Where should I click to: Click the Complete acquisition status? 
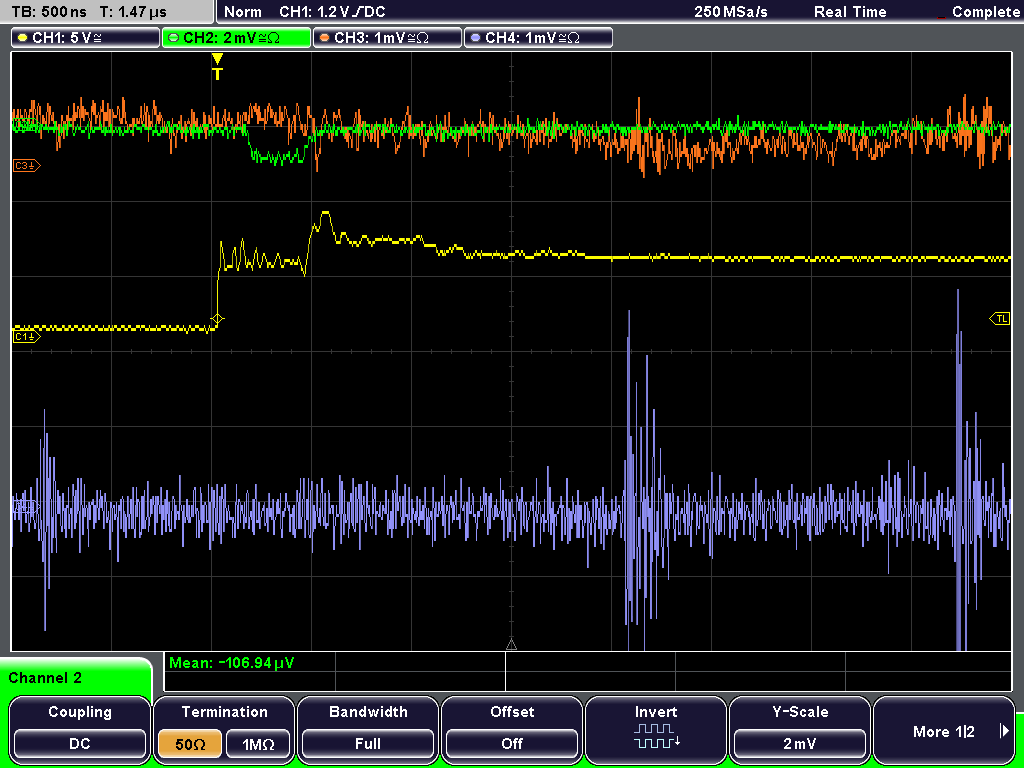985,12
